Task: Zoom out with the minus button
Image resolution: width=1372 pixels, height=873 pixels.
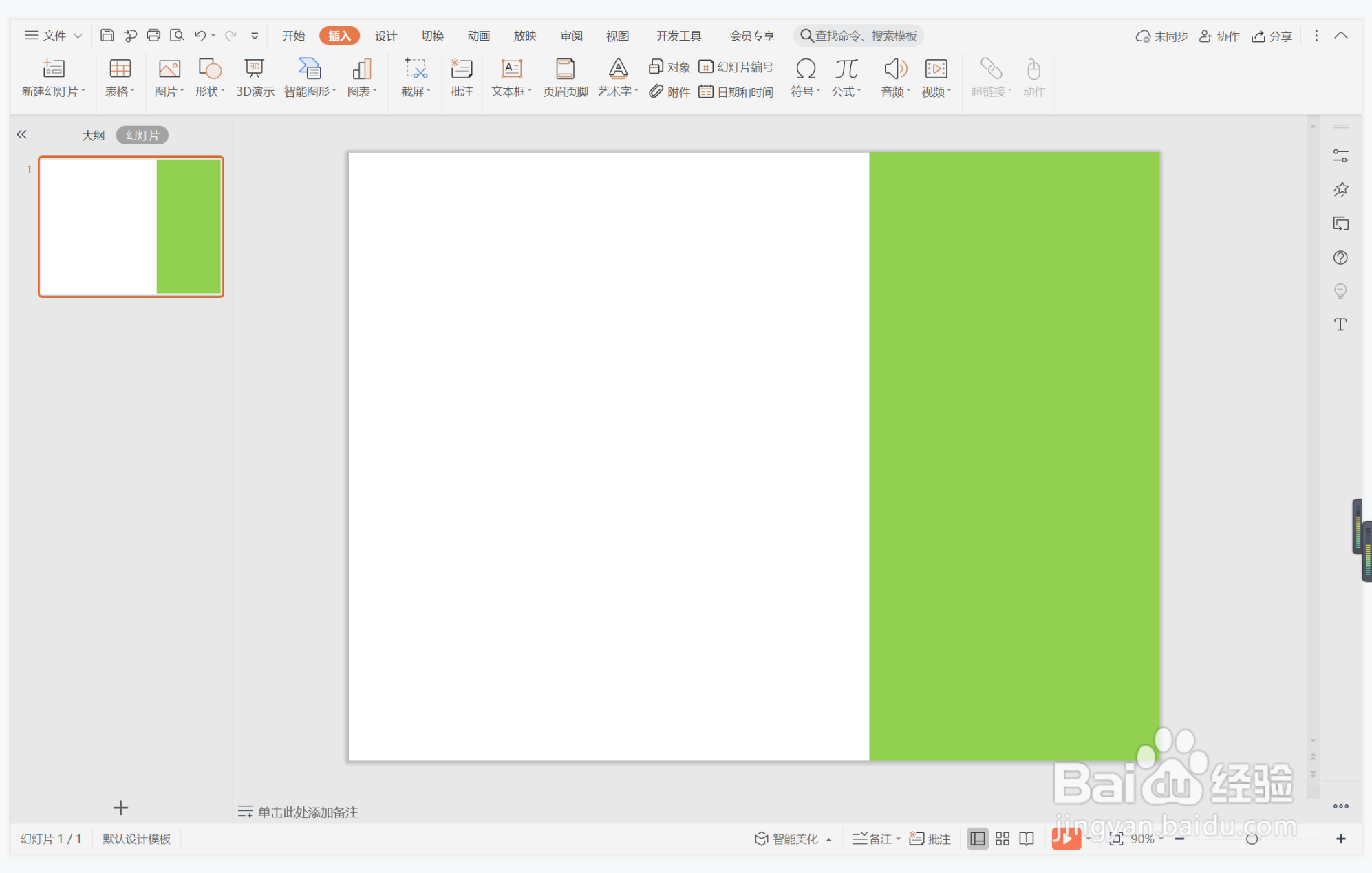Action: tap(1179, 839)
